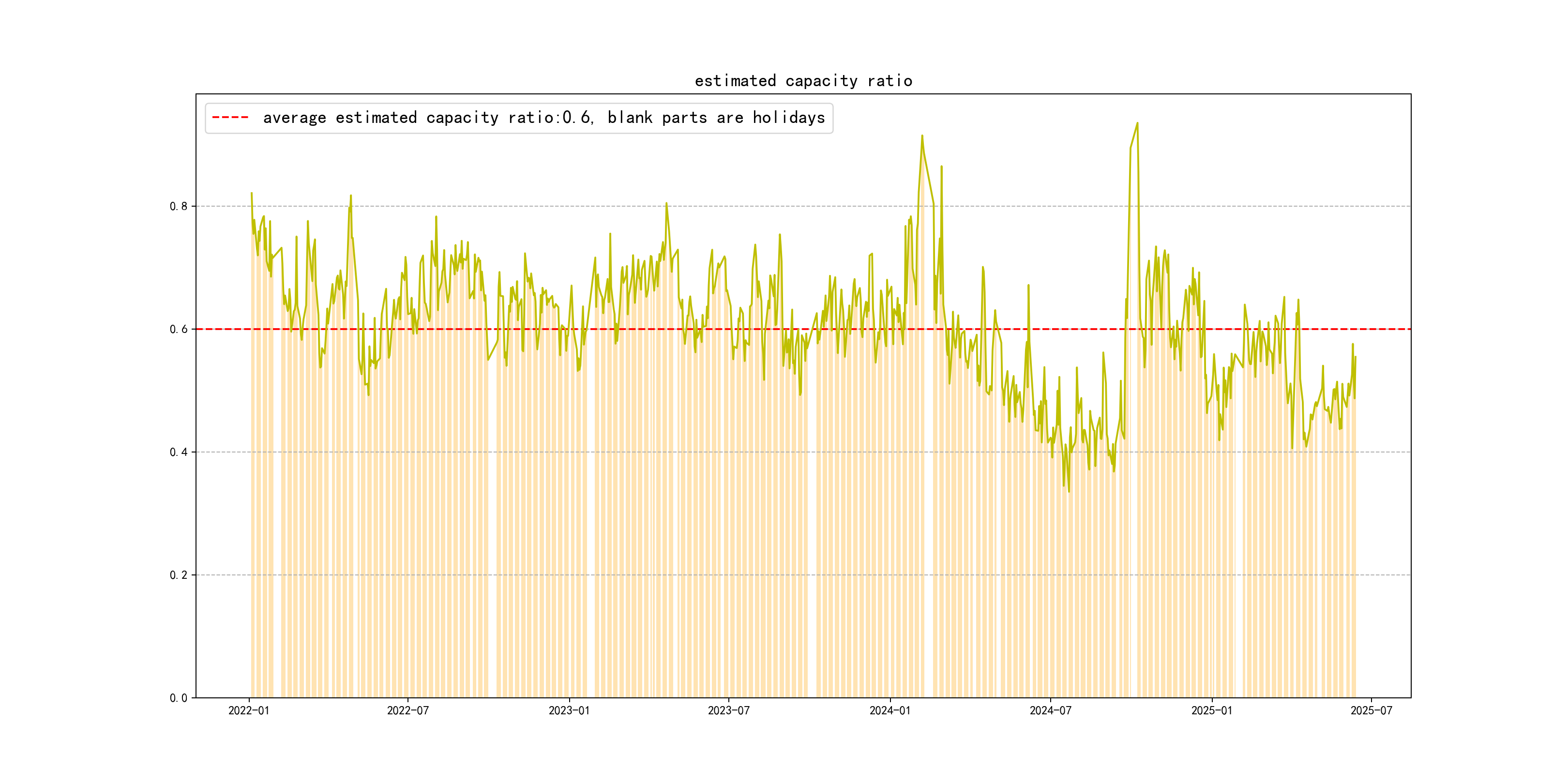1568x784 pixels.
Task: Click the 2024-01 x-axis date label
Action: point(890,711)
